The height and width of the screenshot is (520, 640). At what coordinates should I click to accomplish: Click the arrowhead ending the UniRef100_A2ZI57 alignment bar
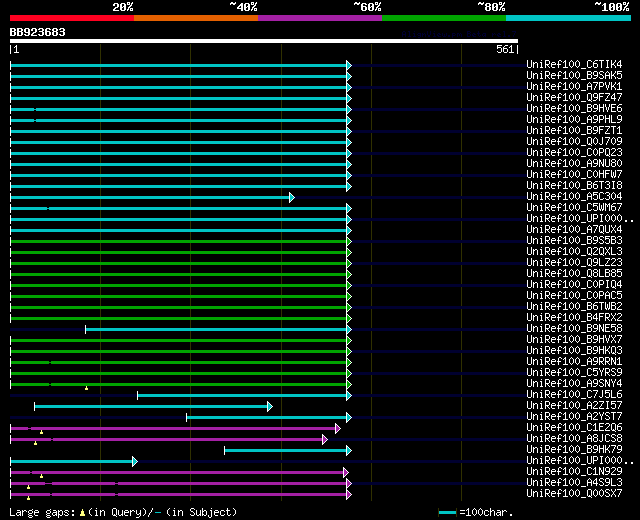269,407
